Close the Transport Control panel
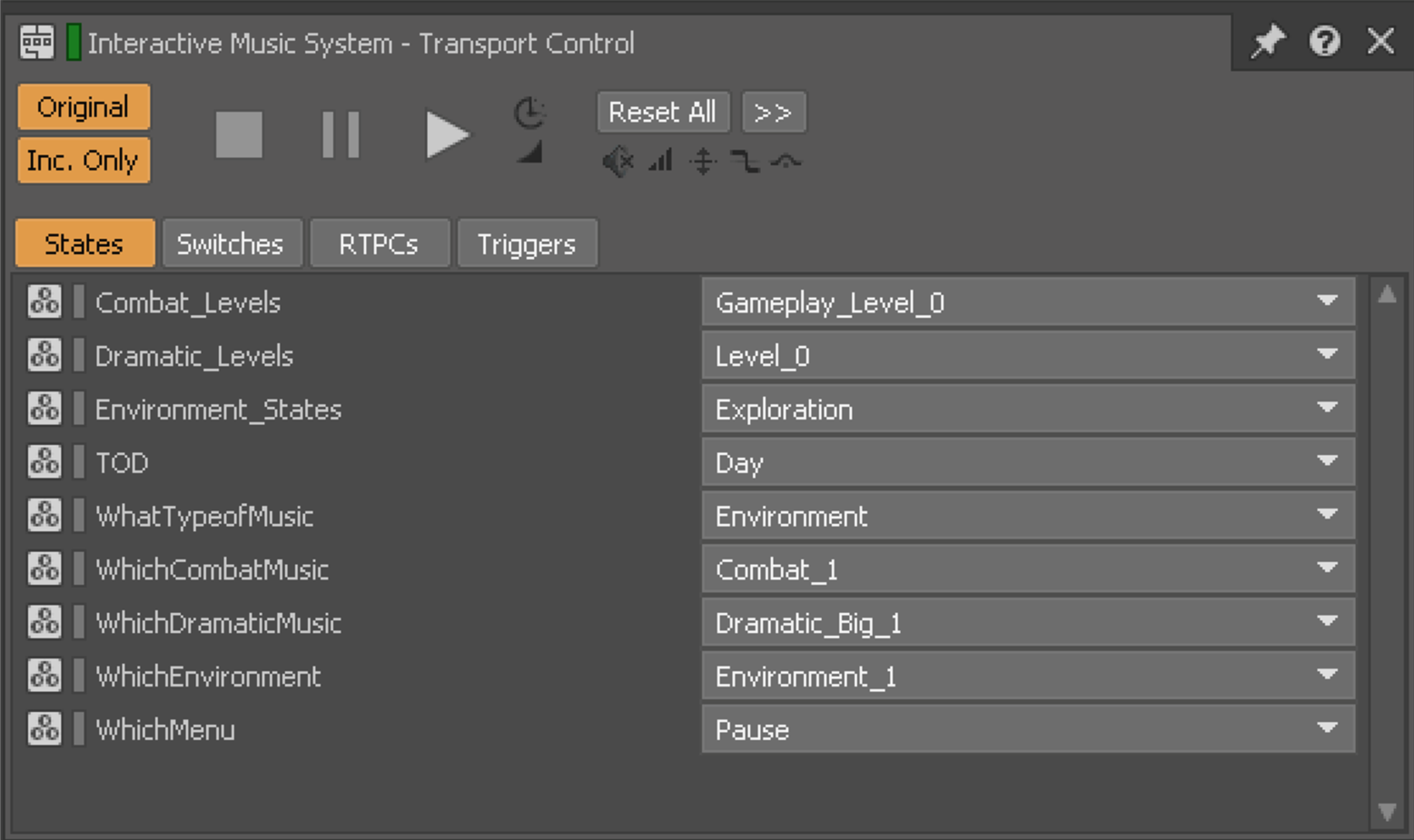The width and height of the screenshot is (1414, 840). [x=1380, y=41]
